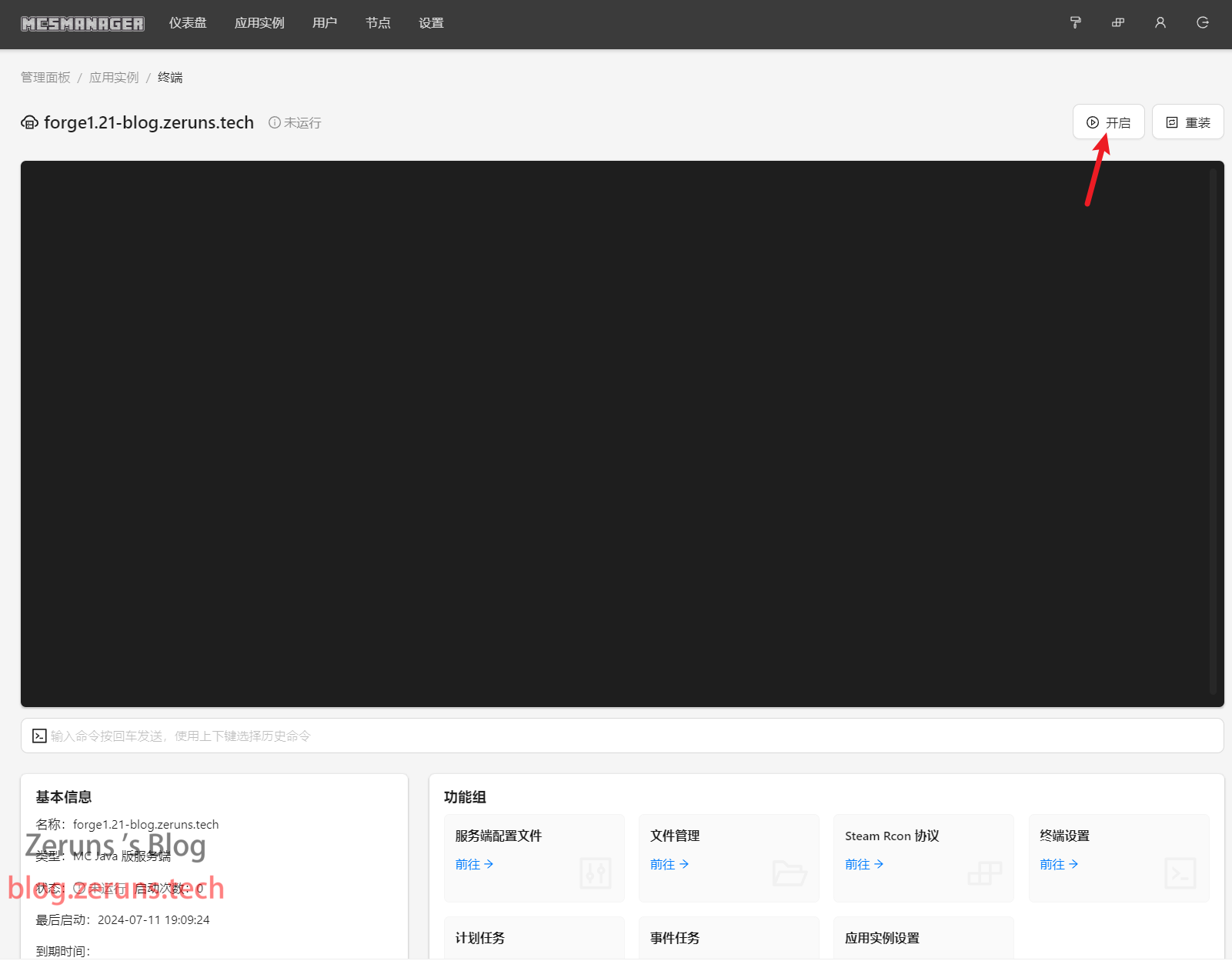Click the instance cloud icon beside title
This screenshot has width=1232, height=971.
click(29, 122)
